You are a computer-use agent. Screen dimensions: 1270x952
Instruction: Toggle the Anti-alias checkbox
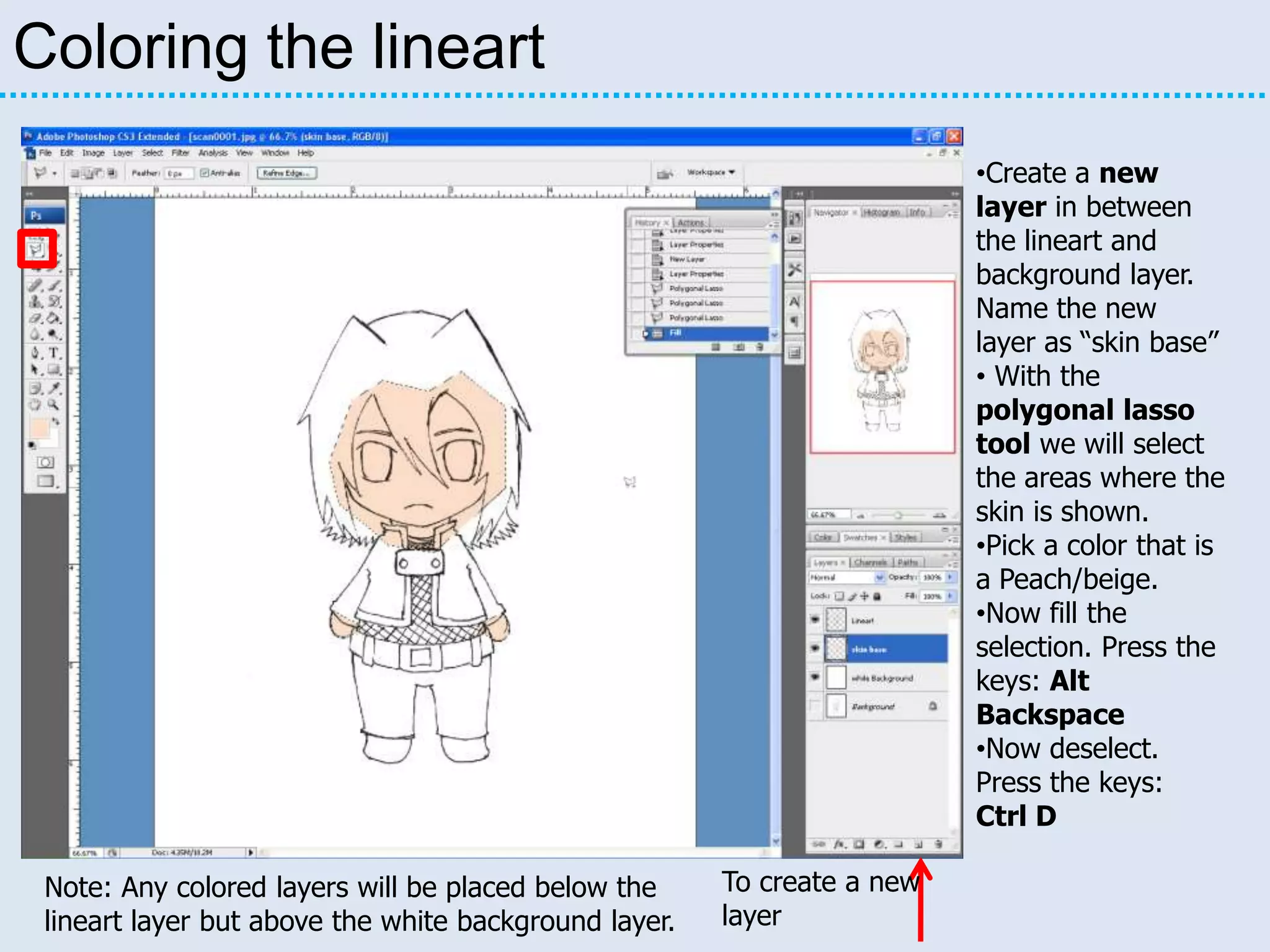pyautogui.click(x=205, y=173)
